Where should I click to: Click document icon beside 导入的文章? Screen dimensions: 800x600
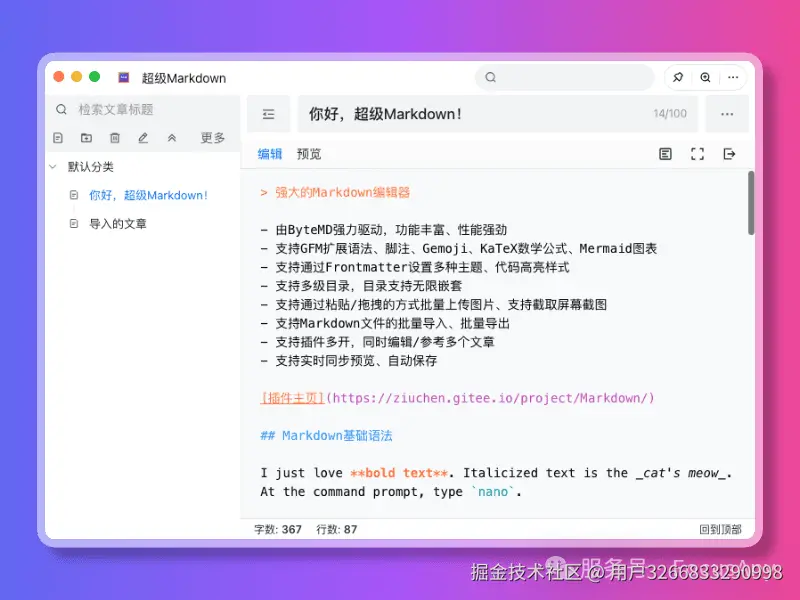click(74, 223)
